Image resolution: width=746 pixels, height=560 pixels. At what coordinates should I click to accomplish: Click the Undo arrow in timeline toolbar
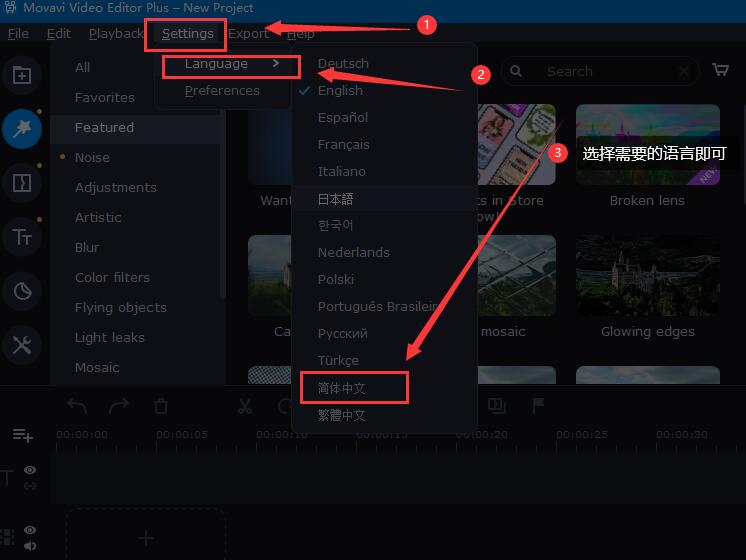77,406
